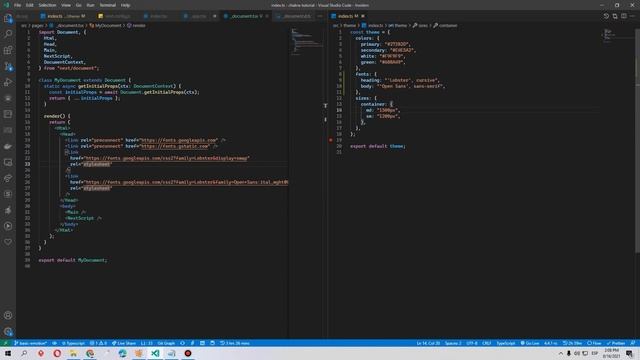Fold the Link element at line 21
This screenshot has width=640, height=360.
point(67,152)
